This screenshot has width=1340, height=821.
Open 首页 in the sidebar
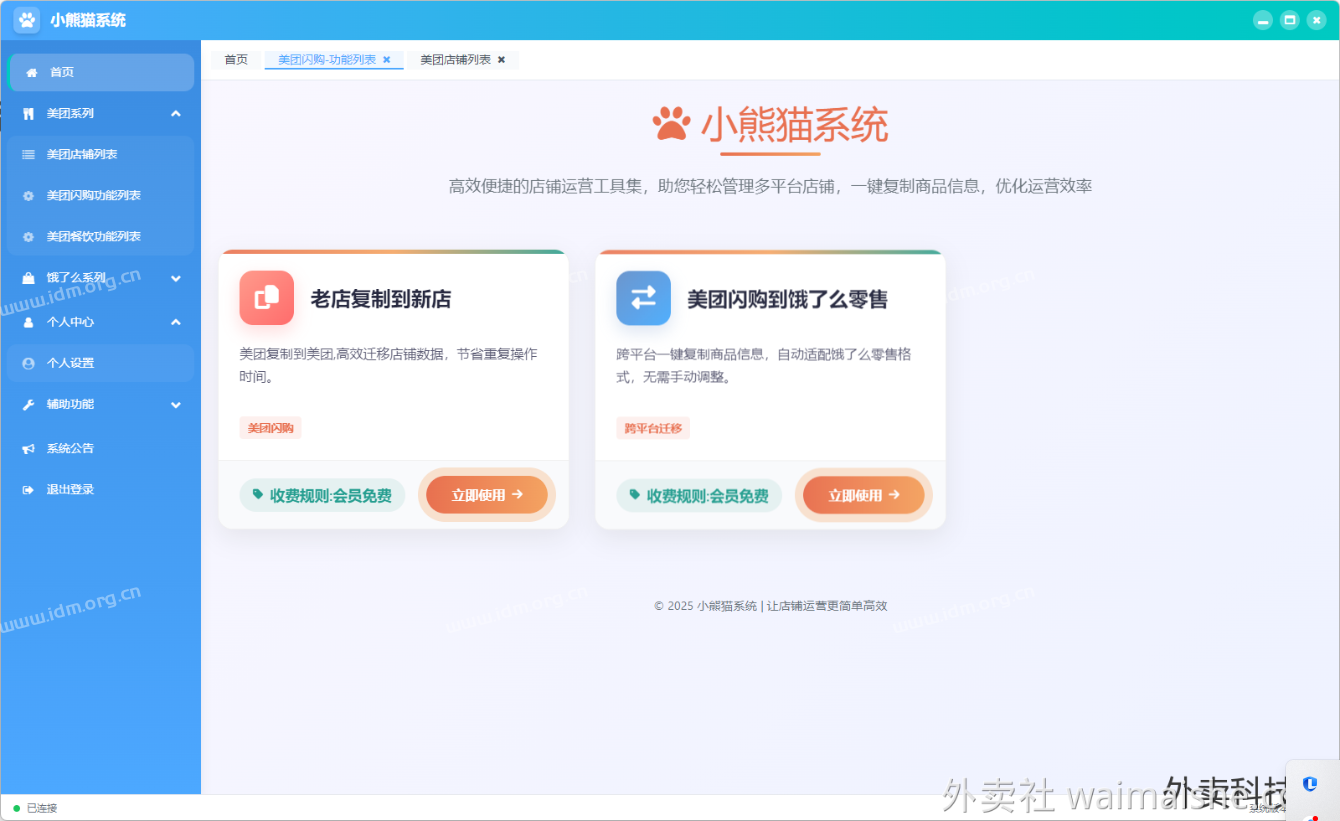coord(100,72)
